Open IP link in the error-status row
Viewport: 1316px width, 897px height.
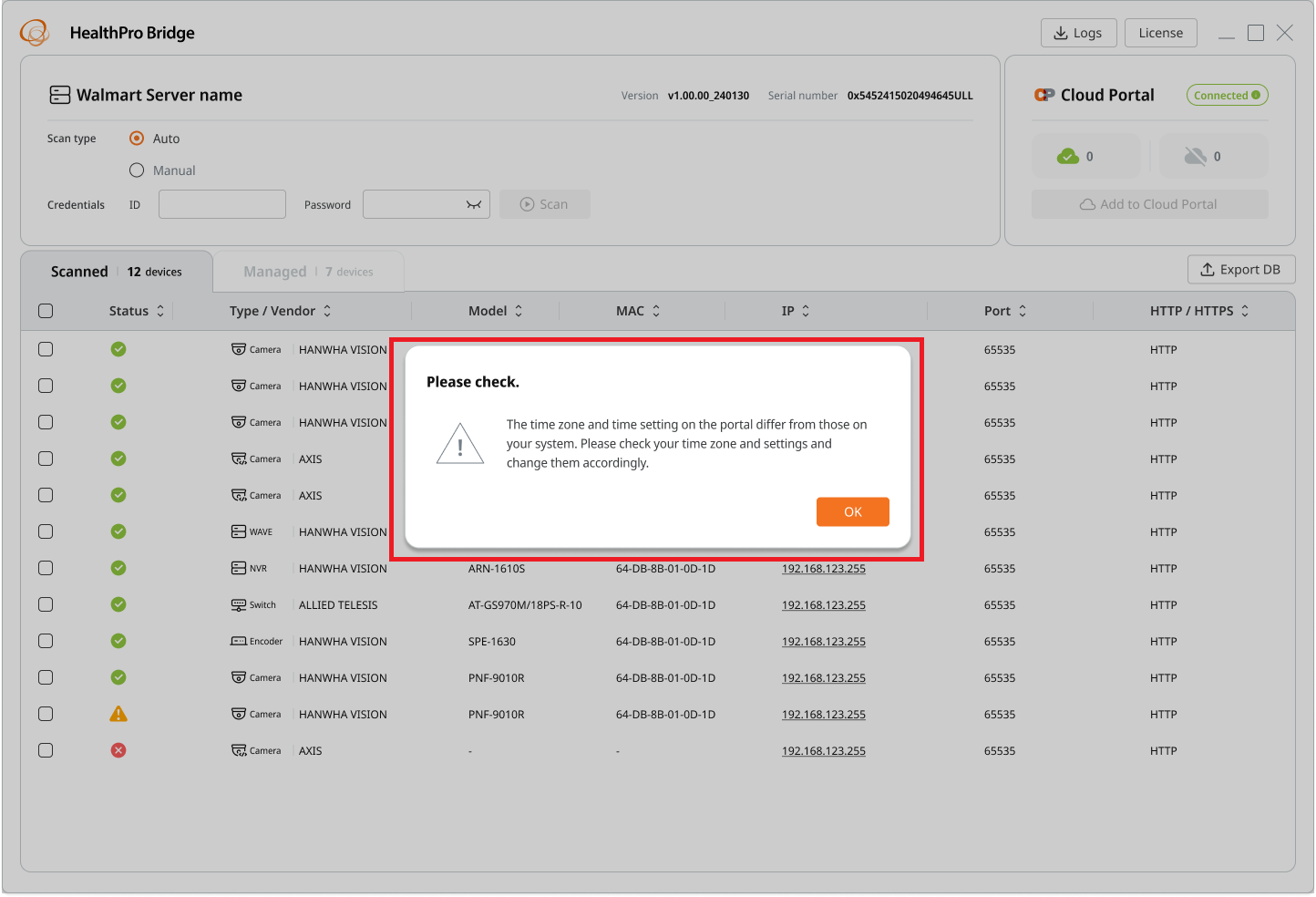click(824, 750)
